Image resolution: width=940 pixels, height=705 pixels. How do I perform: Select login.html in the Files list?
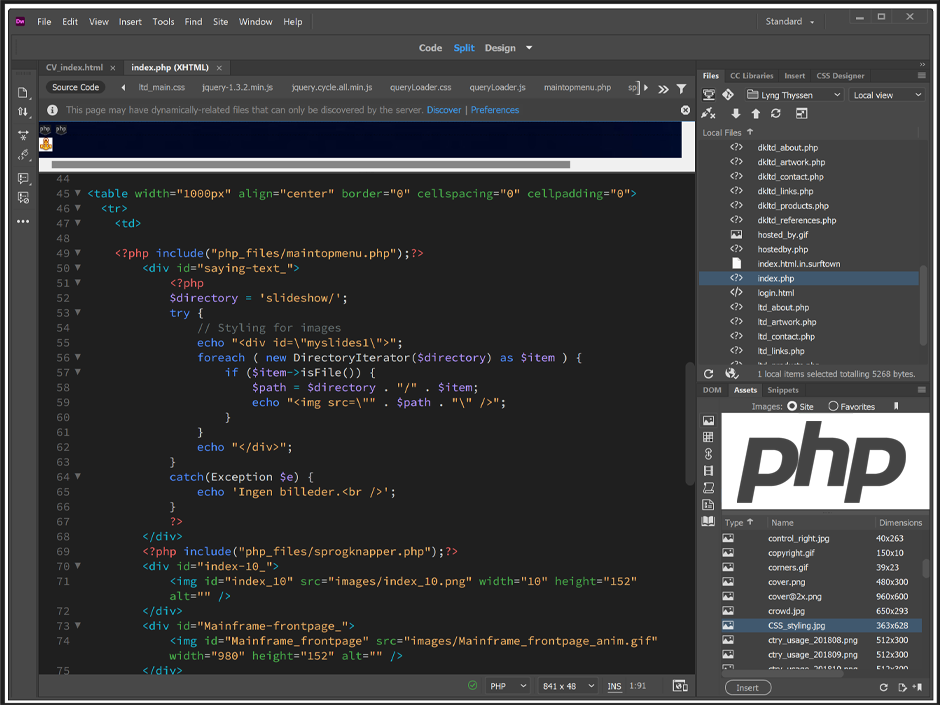775,293
